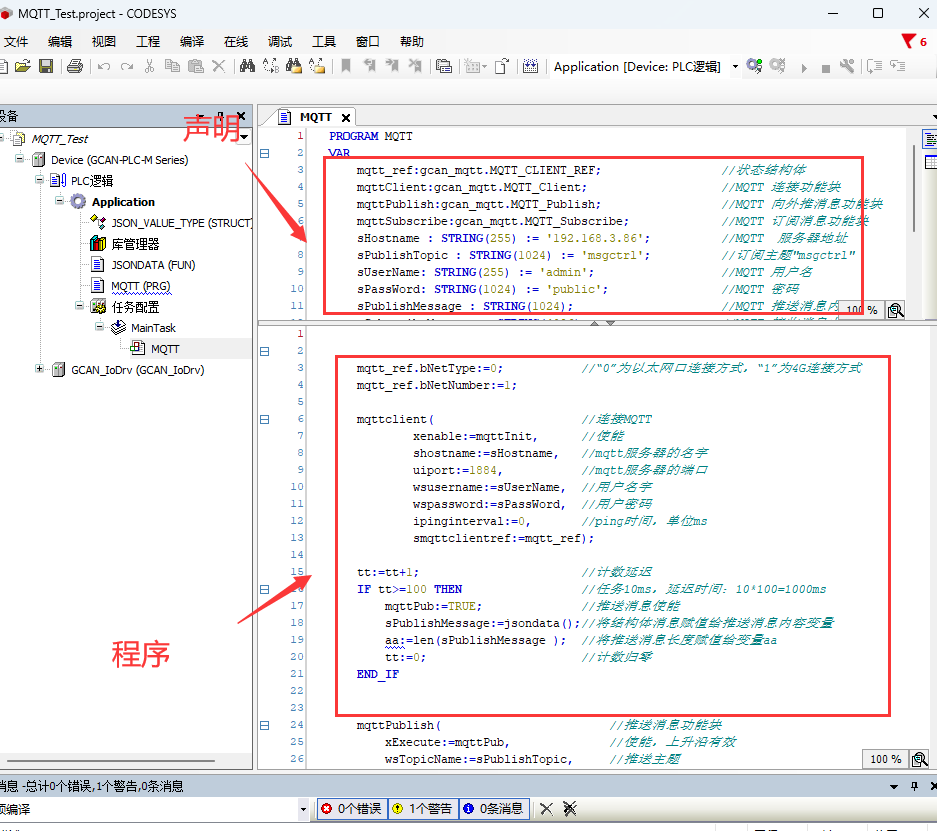The width and height of the screenshot is (937, 831).
Task: Click the red notification flag icon
Action: [908, 41]
